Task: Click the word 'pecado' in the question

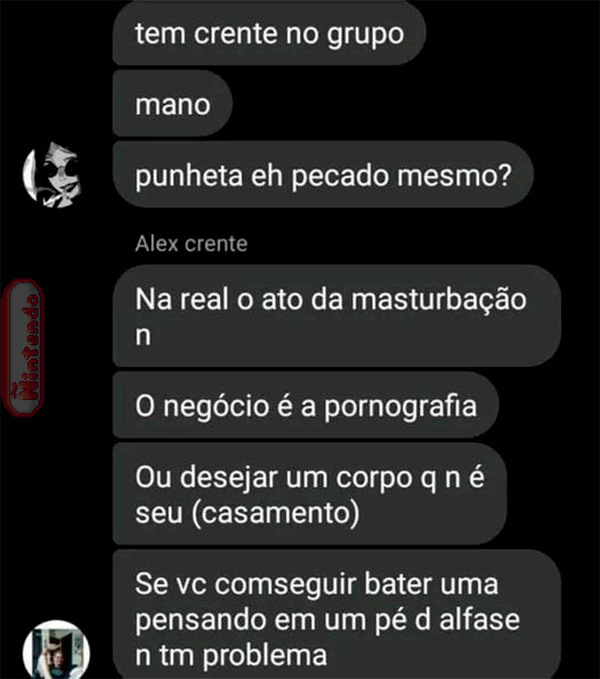Action: [340, 177]
